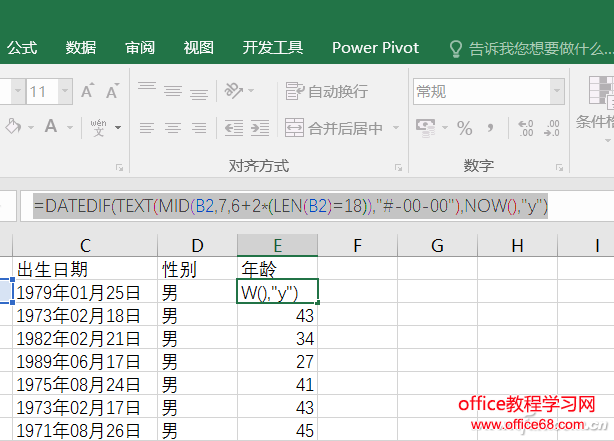The width and height of the screenshot is (614, 441).
Task: Click the font size 11 field
Action: pos(42,91)
